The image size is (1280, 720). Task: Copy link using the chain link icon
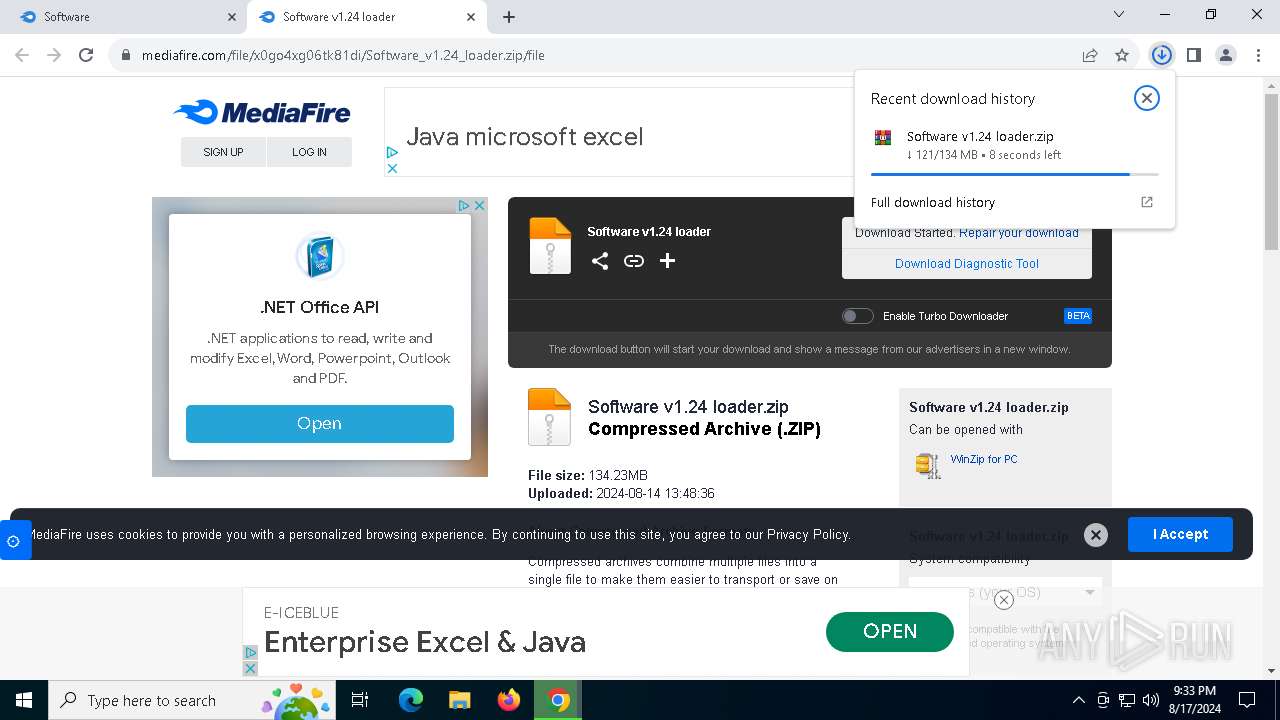point(634,261)
